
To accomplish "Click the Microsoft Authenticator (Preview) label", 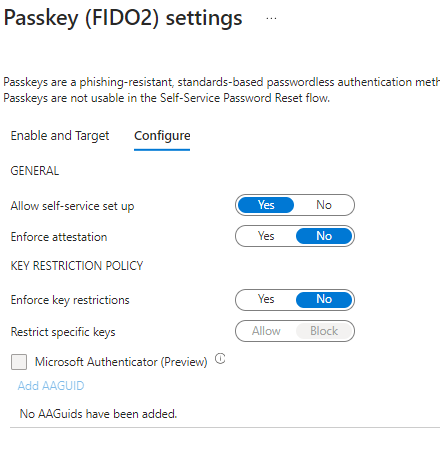I will coord(121,362).
